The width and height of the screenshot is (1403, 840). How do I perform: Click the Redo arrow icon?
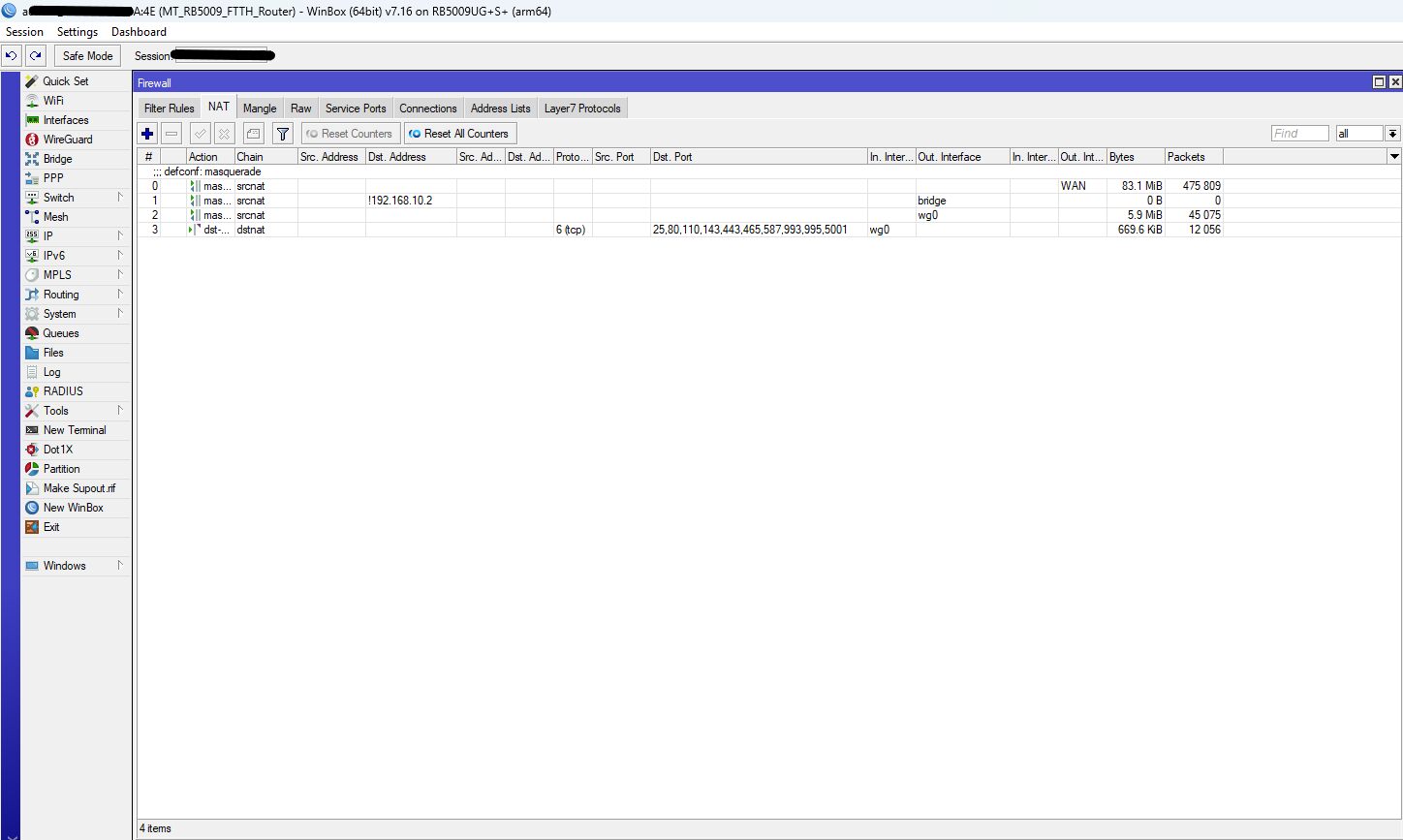tap(36, 56)
